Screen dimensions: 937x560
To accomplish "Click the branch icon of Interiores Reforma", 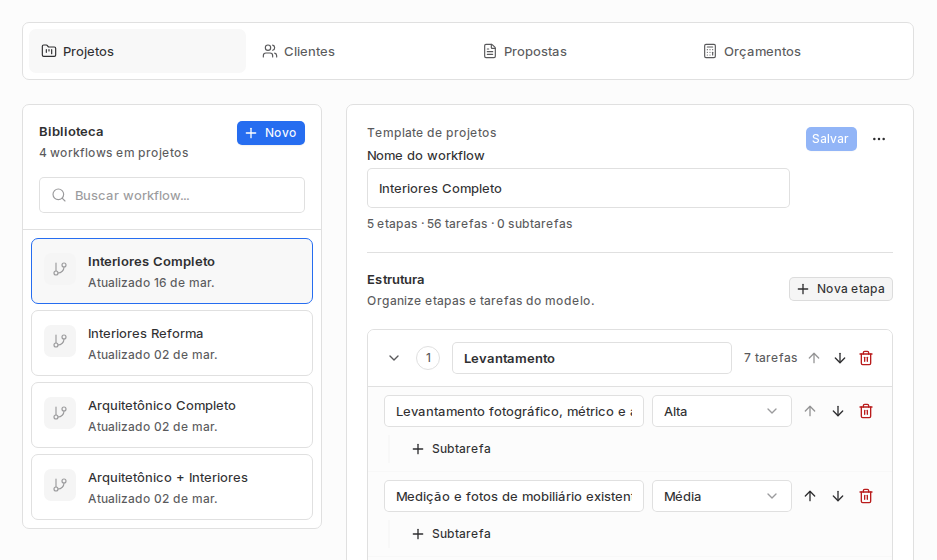I will (x=60, y=341).
